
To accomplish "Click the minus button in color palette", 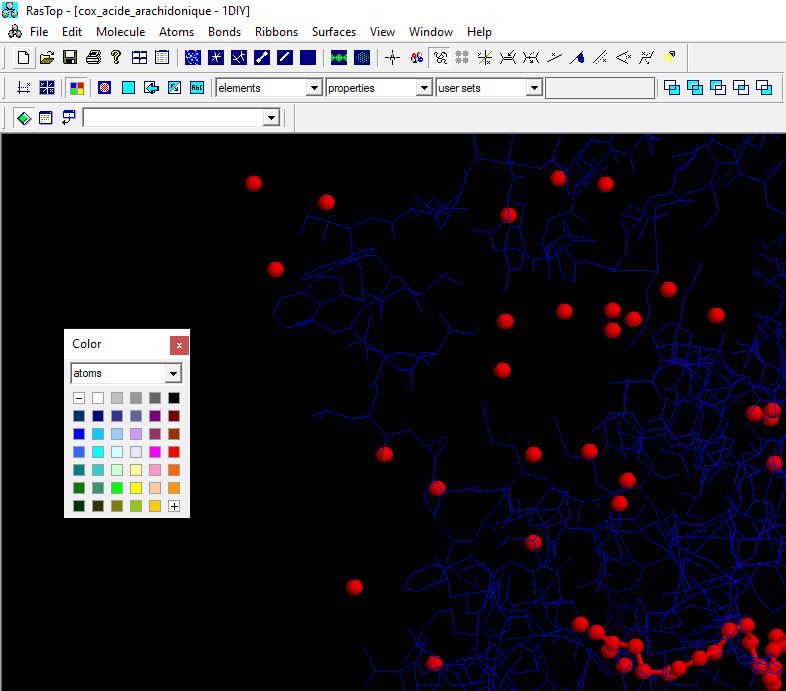I will click(79, 398).
